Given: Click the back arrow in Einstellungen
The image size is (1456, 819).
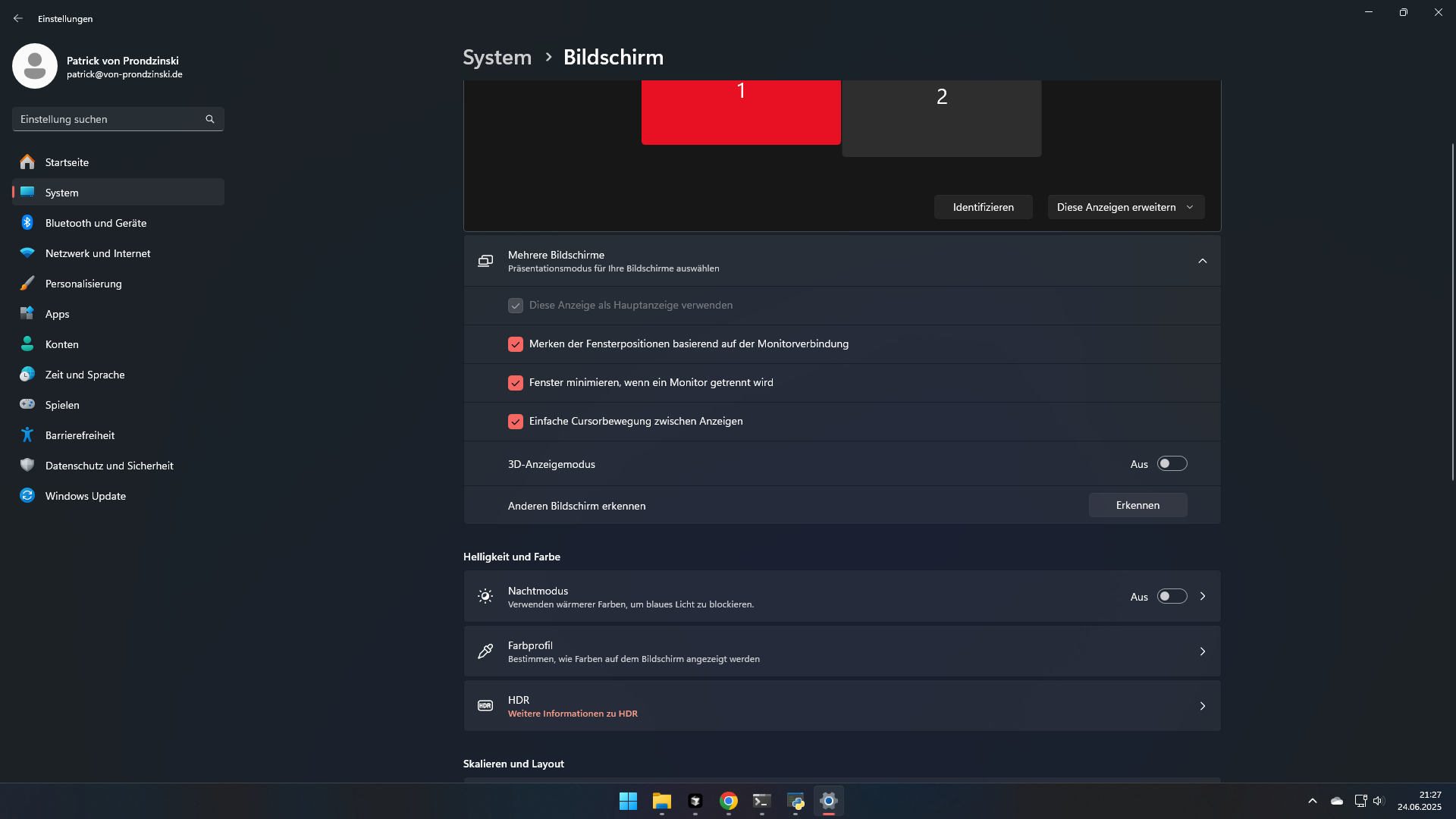Looking at the screenshot, I should [18, 18].
